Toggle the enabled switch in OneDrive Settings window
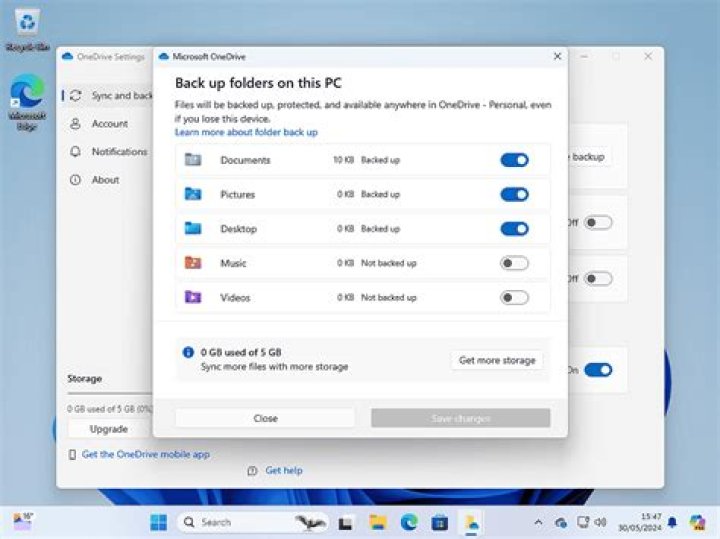This screenshot has height=539, width=720. pos(598,370)
